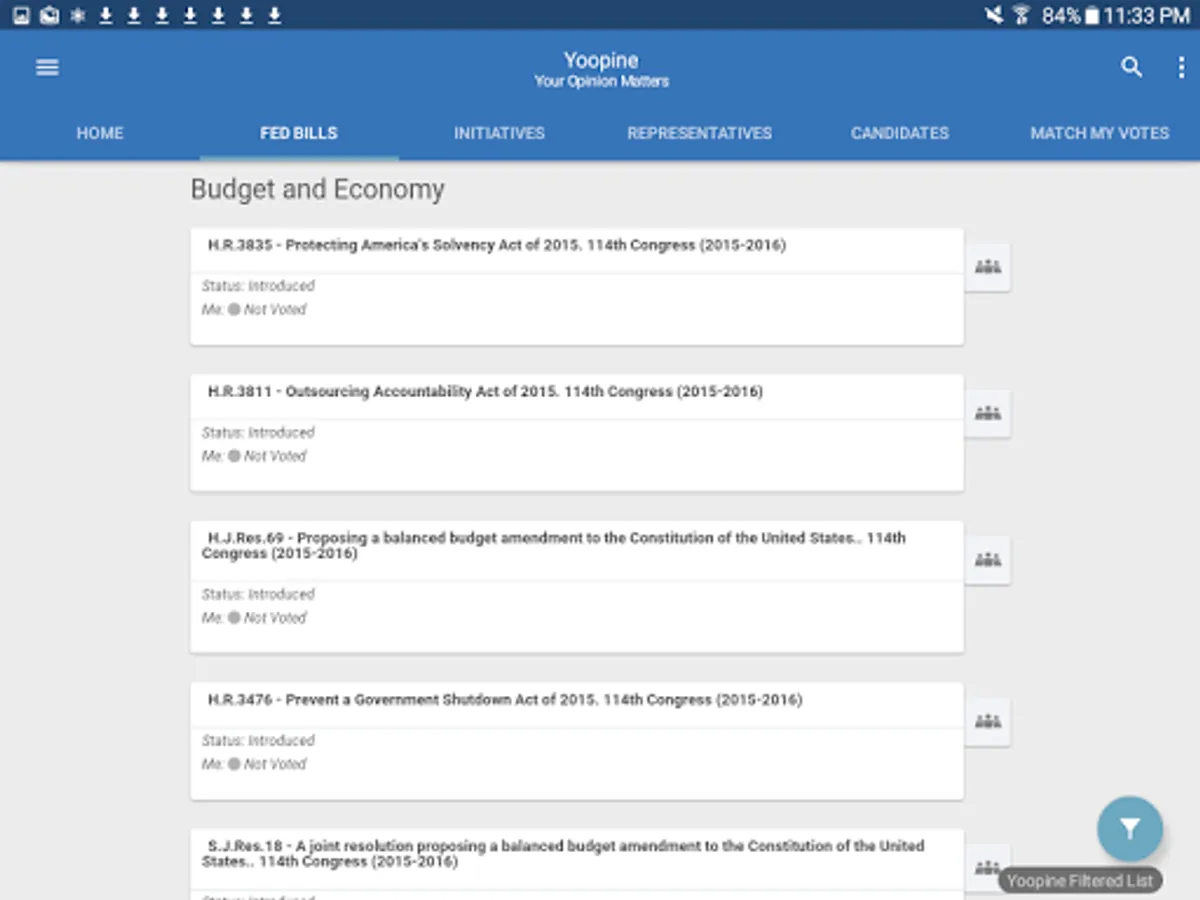Viewport: 1200px width, 900px height.
Task: Tap 'Not Voted' status under H.R.3835
Action: click(x=275, y=310)
